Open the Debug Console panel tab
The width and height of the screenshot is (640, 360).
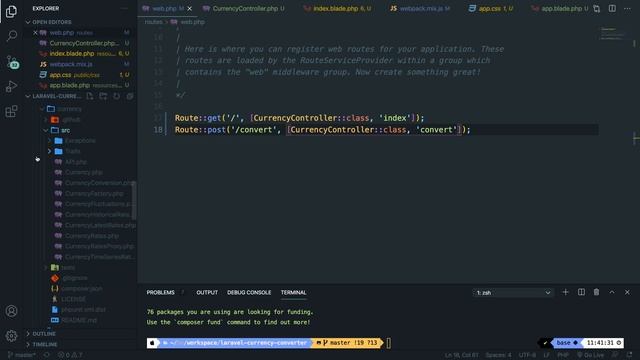[249, 293]
